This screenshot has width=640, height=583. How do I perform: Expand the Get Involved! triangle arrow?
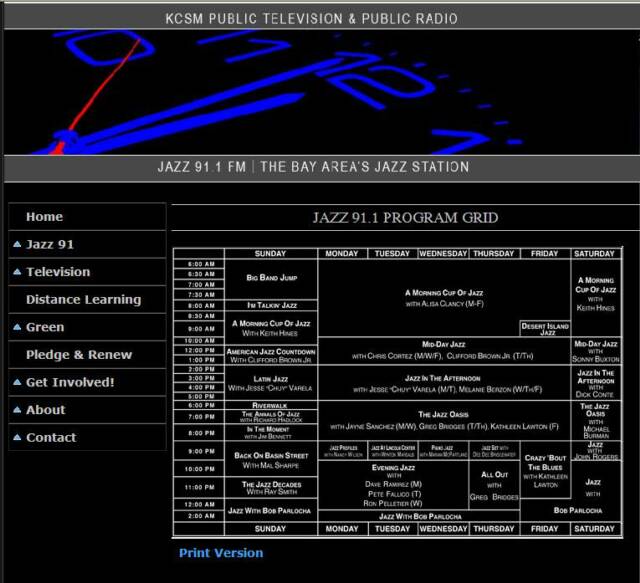(x=17, y=382)
